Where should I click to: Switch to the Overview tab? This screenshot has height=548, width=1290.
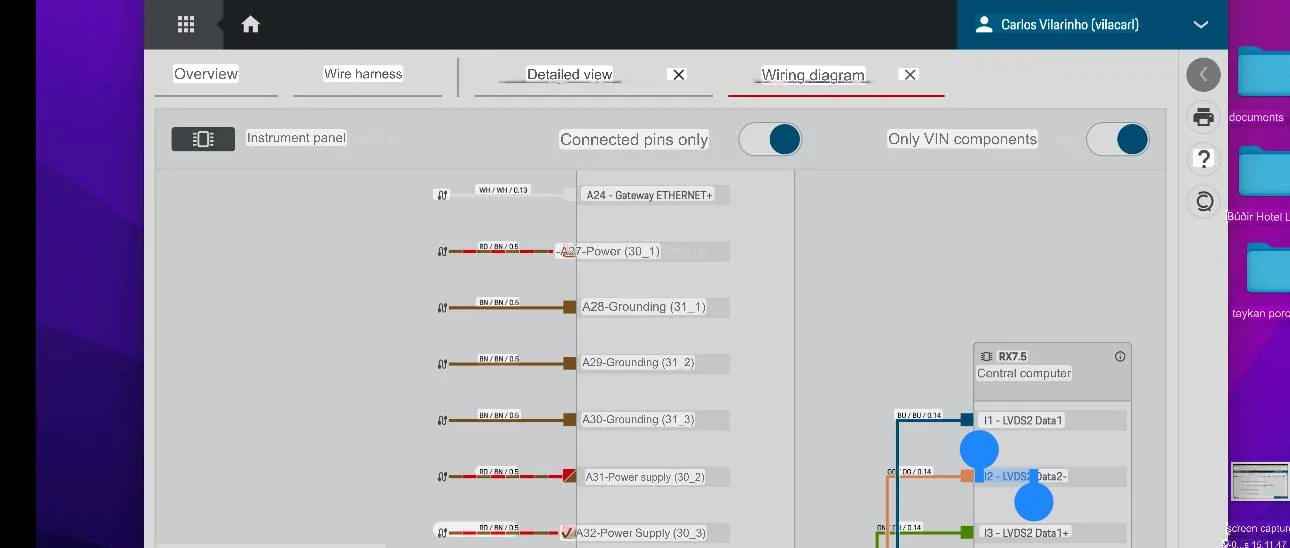click(x=206, y=74)
